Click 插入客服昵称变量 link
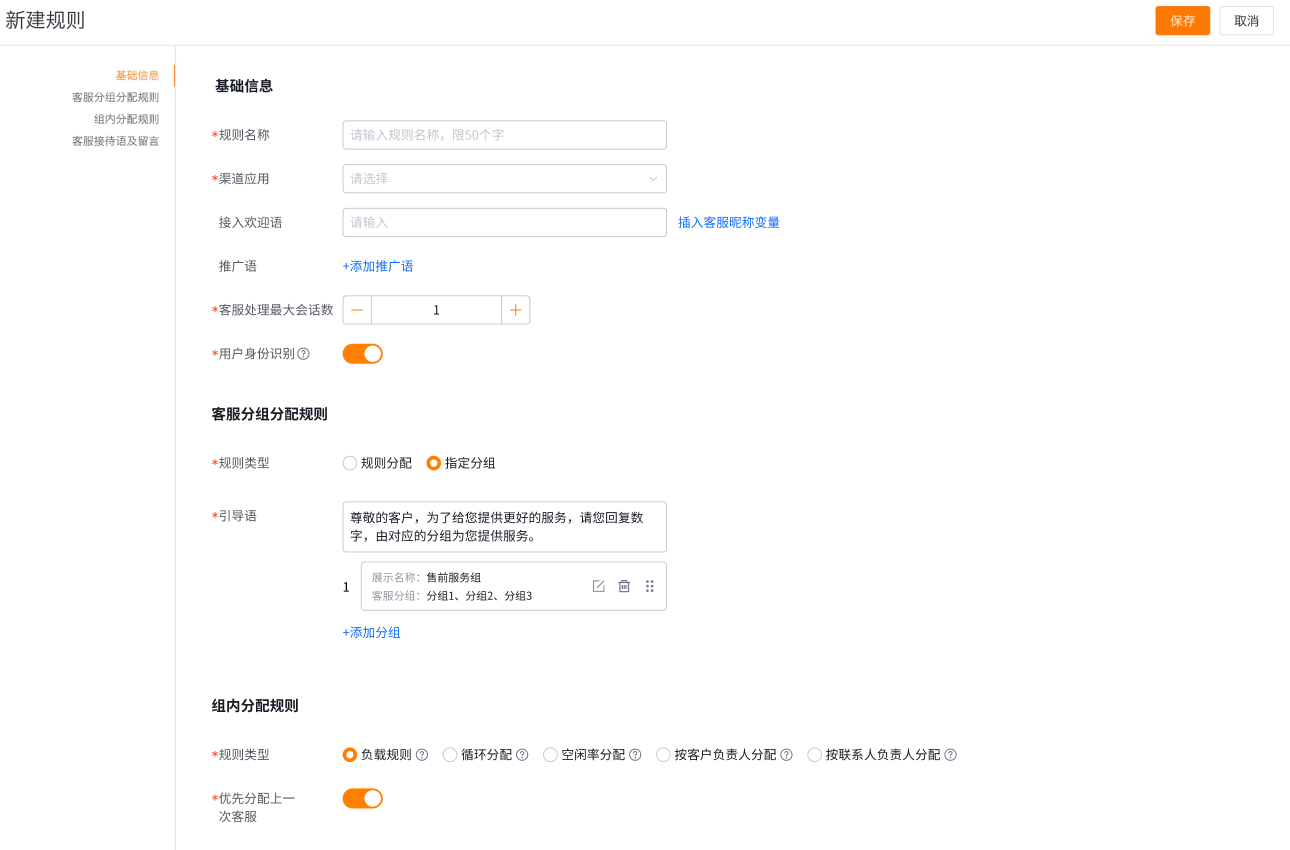Viewport: 1290px width, 850px height. point(729,222)
